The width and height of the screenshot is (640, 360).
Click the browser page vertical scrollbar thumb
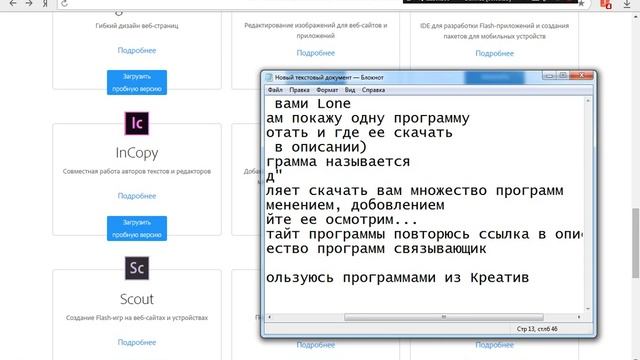click(636, 243)
